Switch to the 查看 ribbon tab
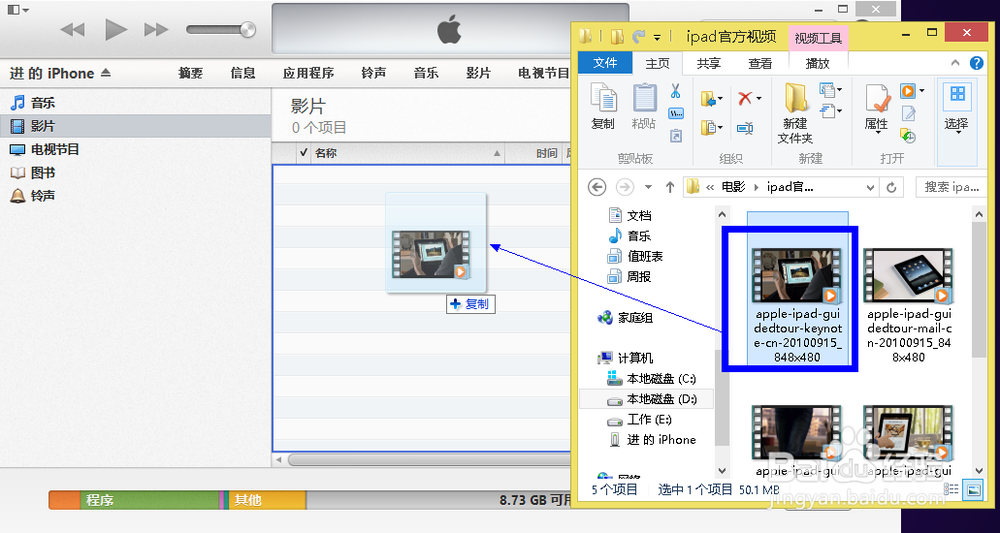This screenshot has height=533, width=1000. (760, 63)
